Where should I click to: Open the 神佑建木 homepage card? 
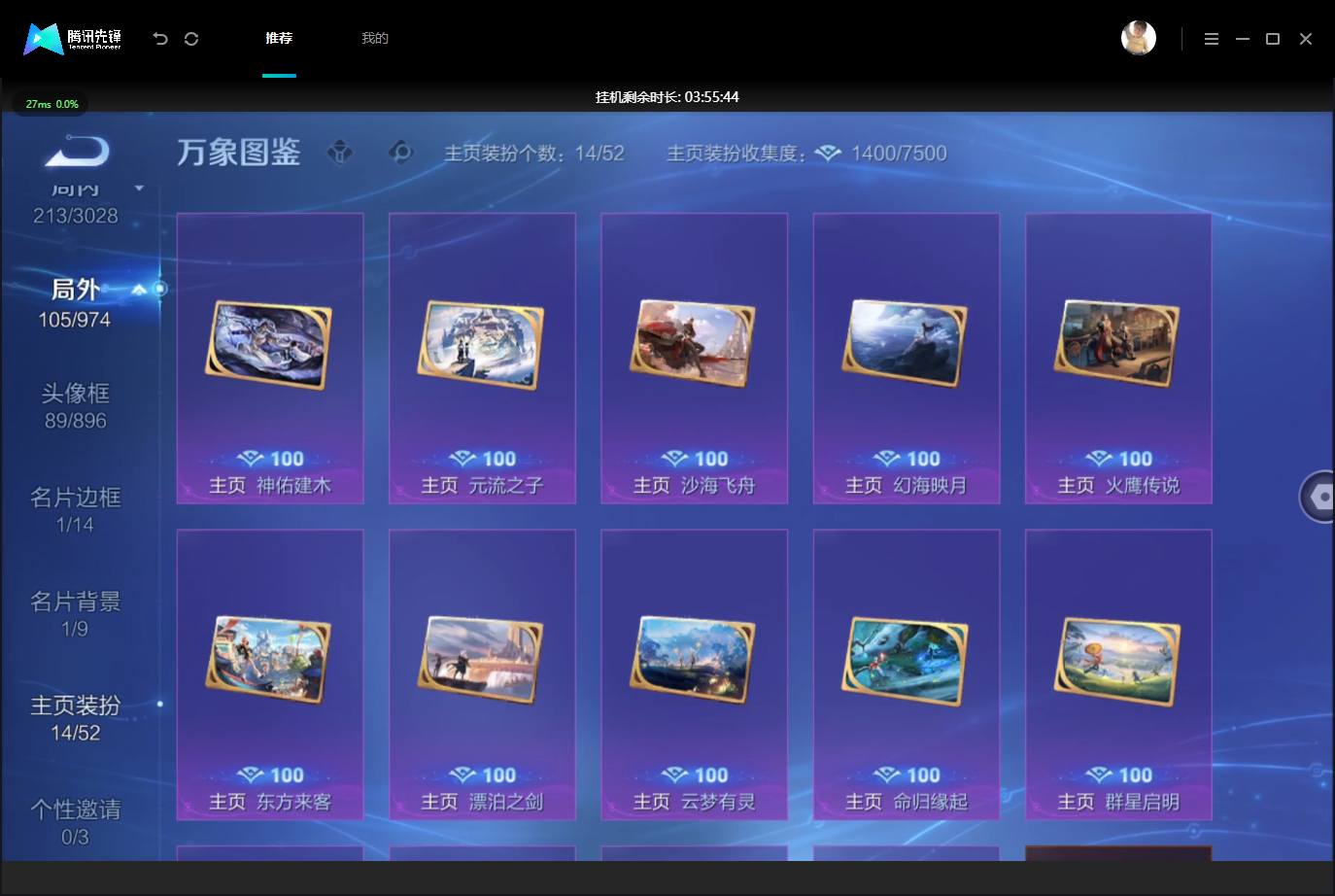pyautogui.click(x=270, y=359)
